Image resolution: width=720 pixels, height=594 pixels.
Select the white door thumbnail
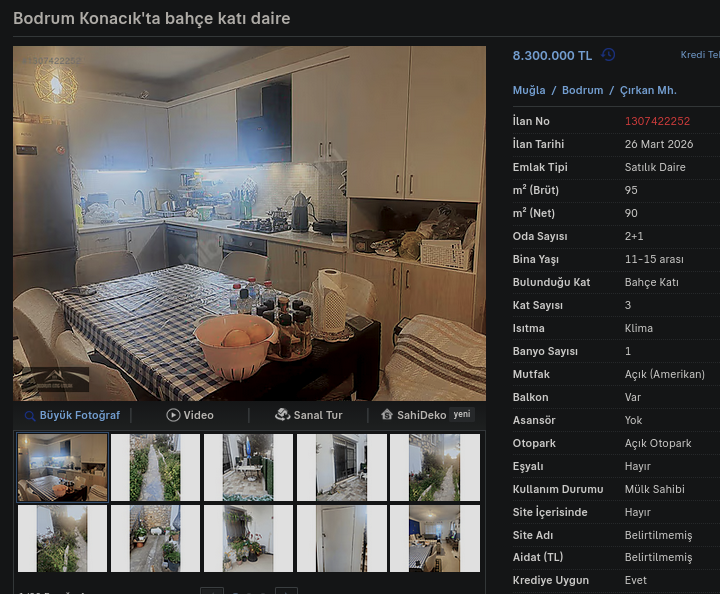point(341,538)
